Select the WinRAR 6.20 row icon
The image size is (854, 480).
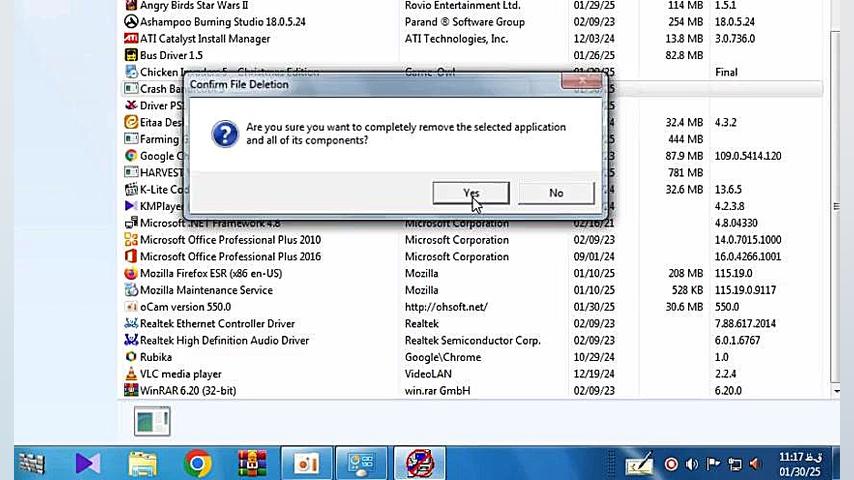tap(131, 390)
